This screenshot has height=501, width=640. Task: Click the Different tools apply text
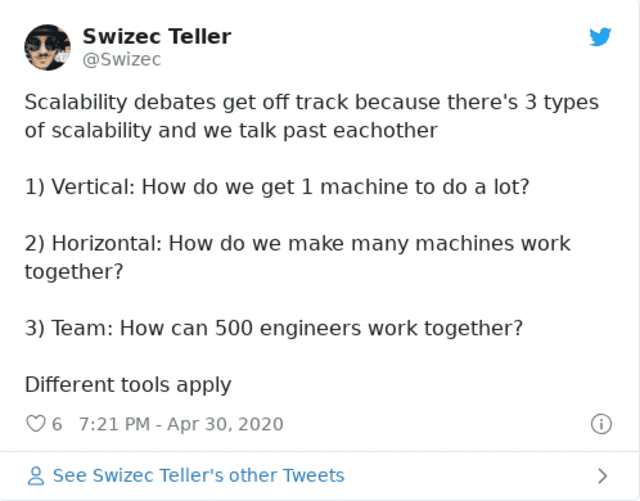click(x=128, y=385)
